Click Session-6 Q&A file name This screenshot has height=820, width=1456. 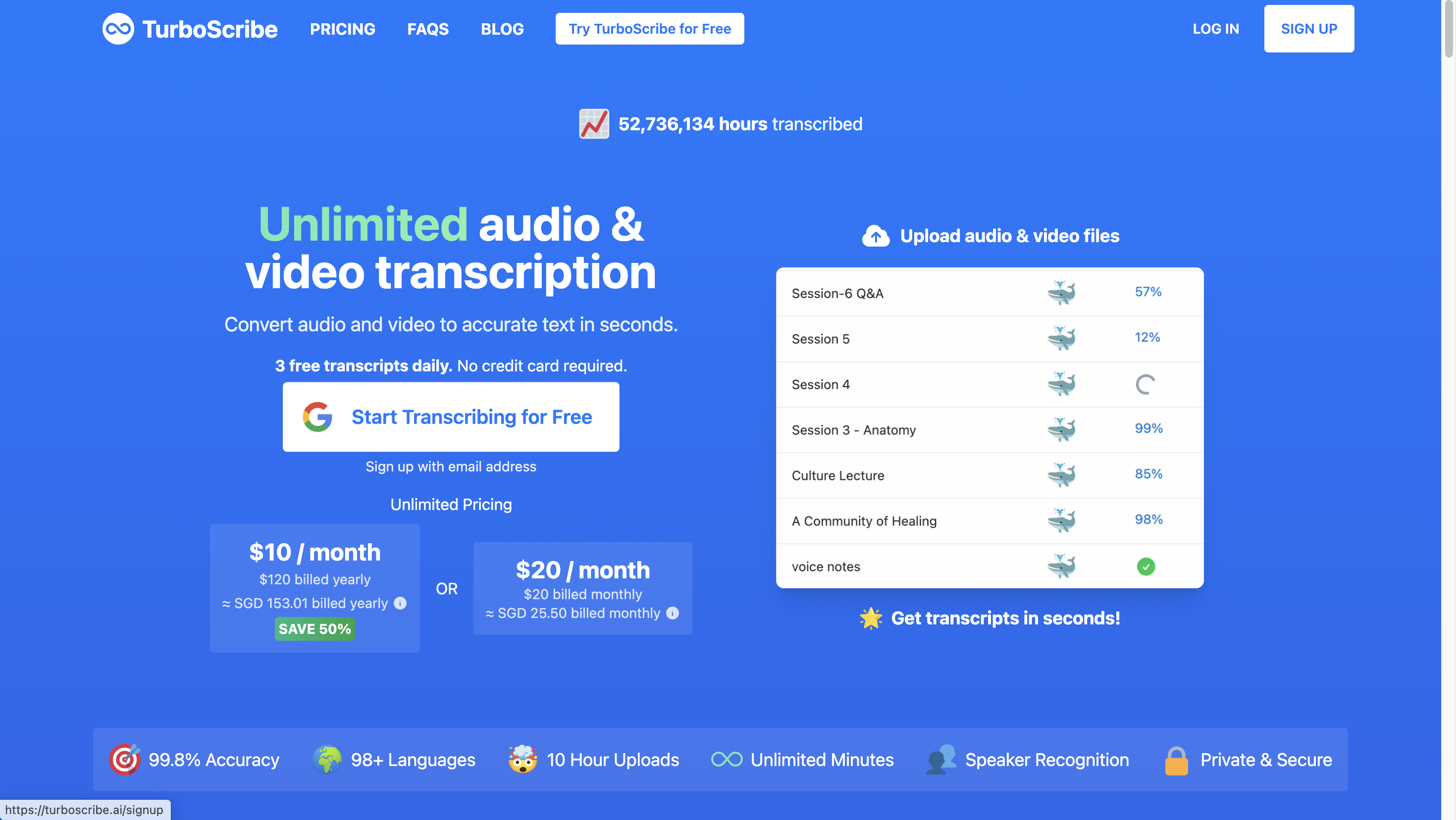click(837, 293)
